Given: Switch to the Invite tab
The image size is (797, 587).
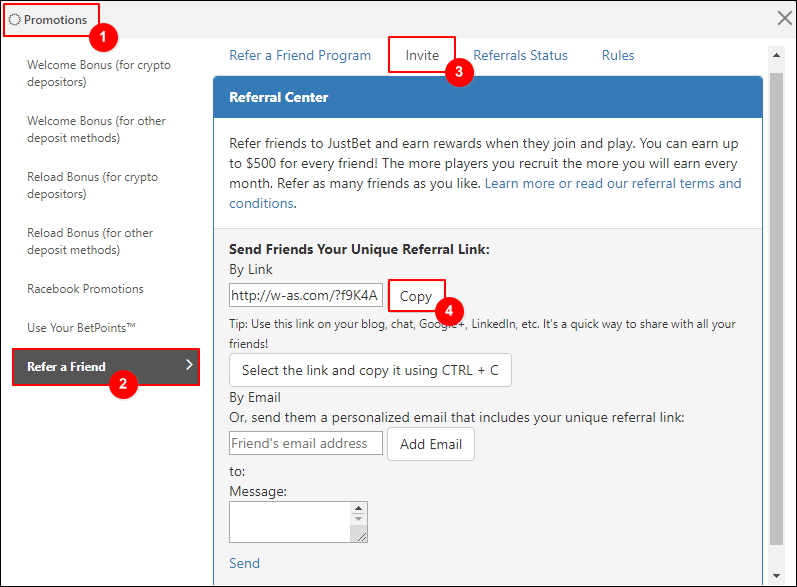Looking at the screenshot, I should click(422, 55).
